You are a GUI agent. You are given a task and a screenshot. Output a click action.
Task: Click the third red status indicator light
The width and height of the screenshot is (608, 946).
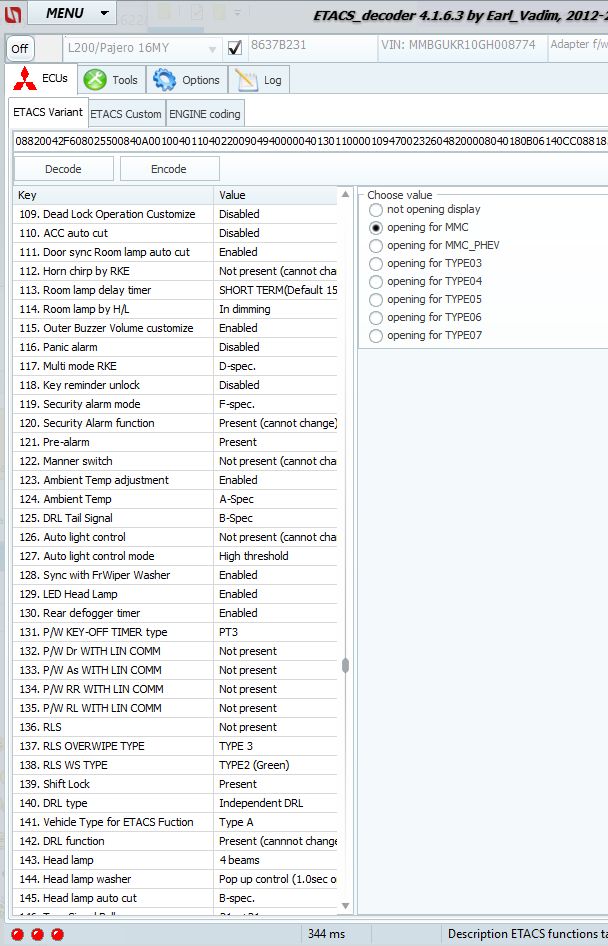(x=56, y=934)
